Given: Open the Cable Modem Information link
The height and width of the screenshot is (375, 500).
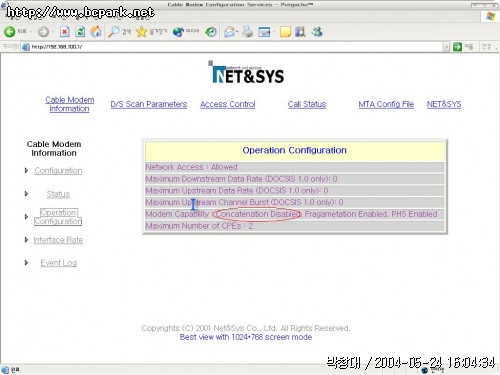Looking at the screenshot, I should coord(70,104).
